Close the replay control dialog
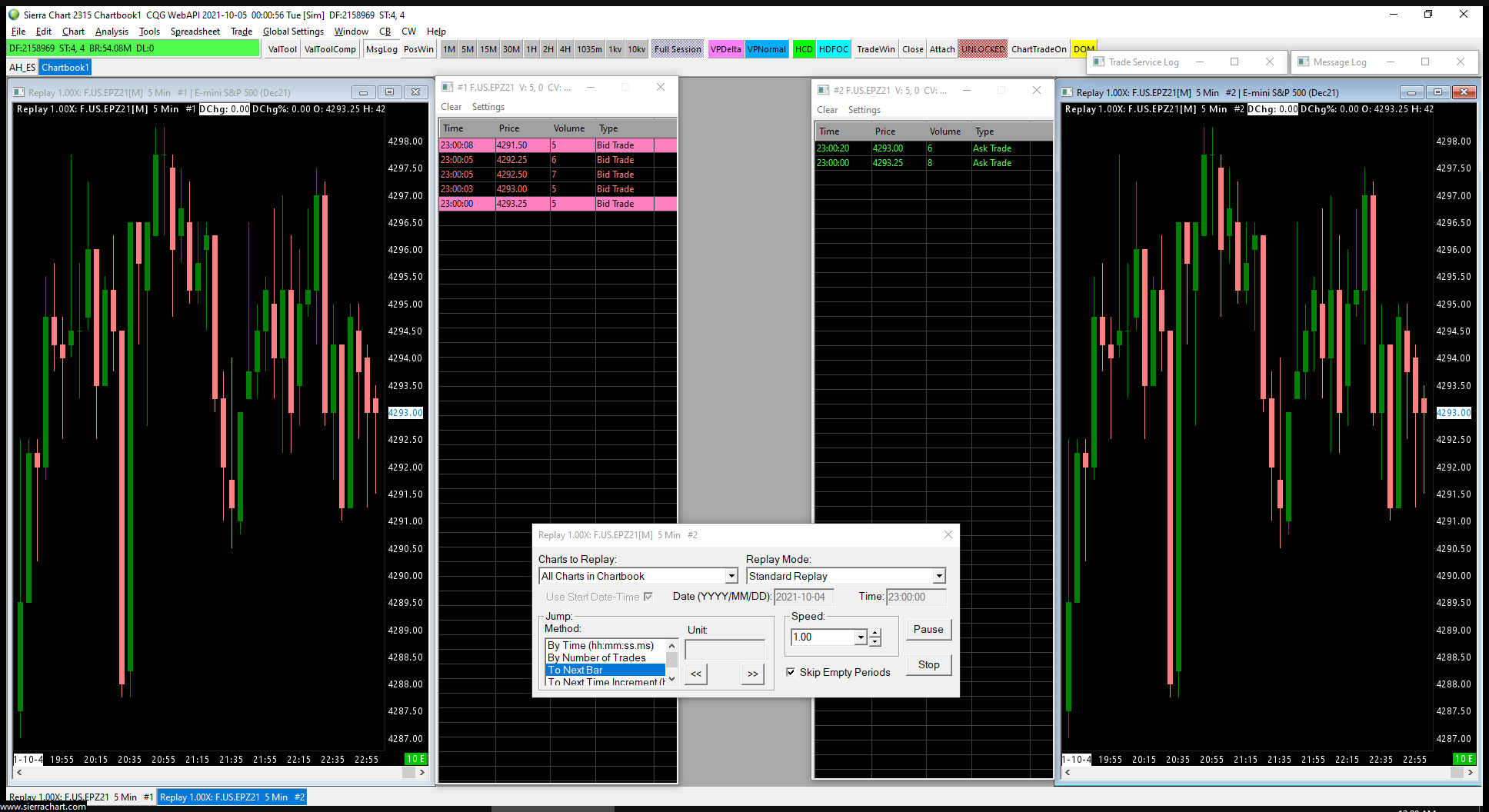Image resolution: width=1489 pixels, height=812 pixels. (948, 534)
